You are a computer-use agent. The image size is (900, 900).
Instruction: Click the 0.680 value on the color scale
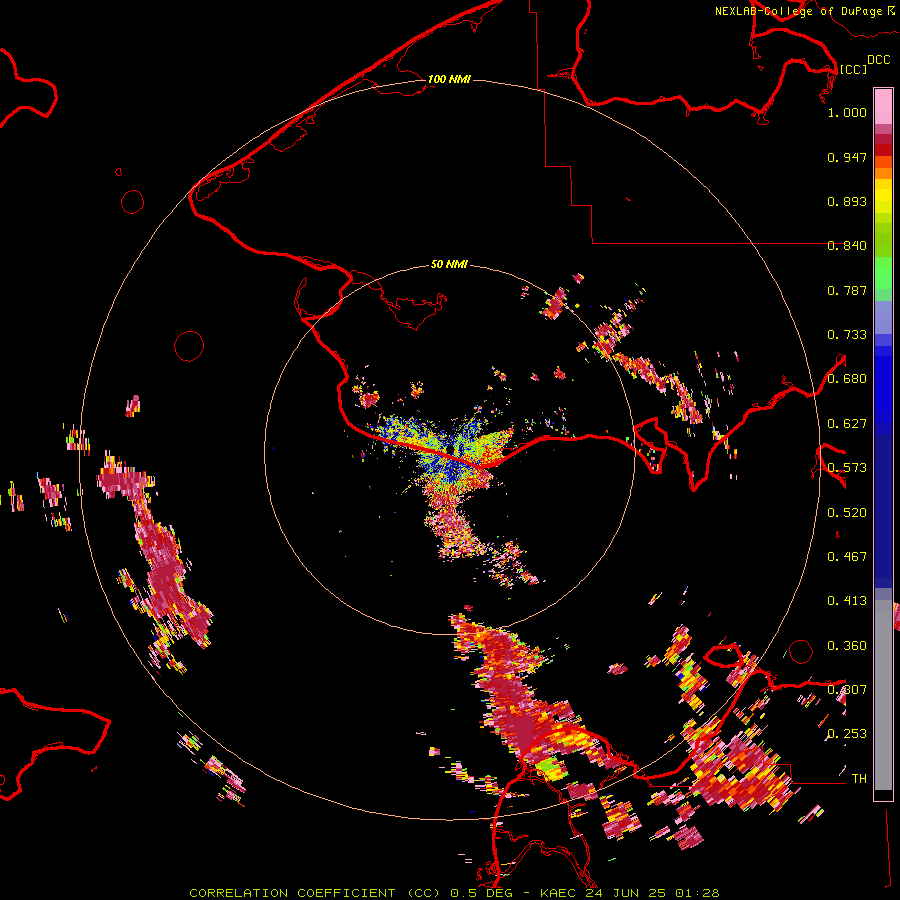847,379
